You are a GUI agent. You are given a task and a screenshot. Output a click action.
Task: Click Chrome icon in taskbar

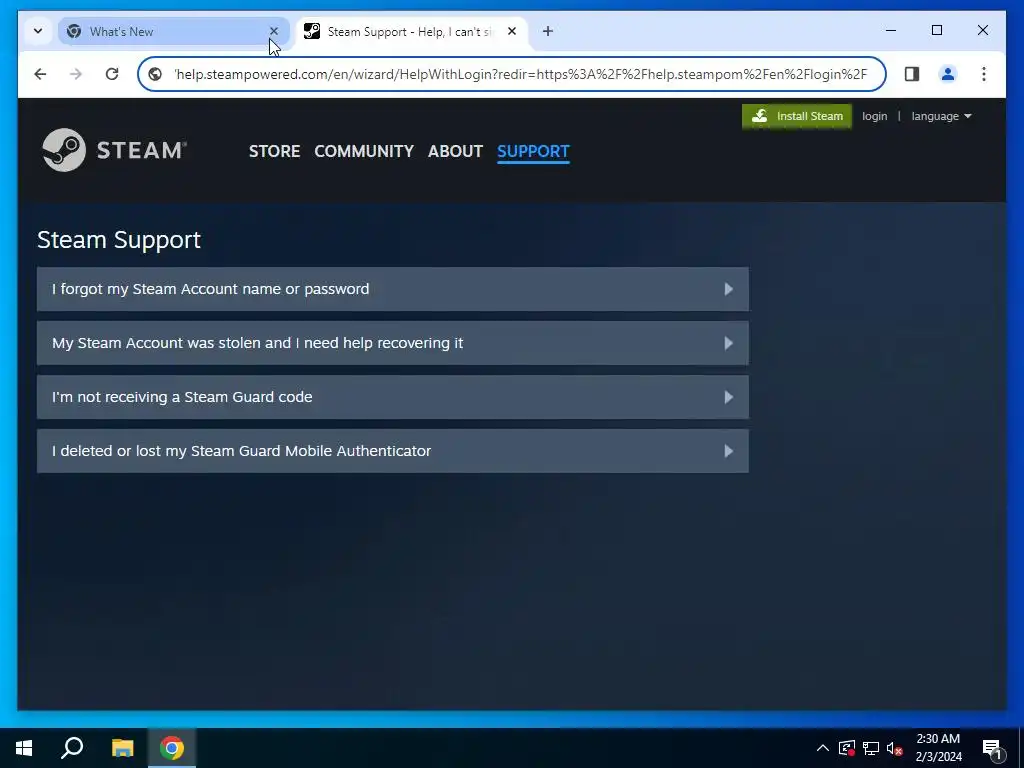(x=172, y=748)
